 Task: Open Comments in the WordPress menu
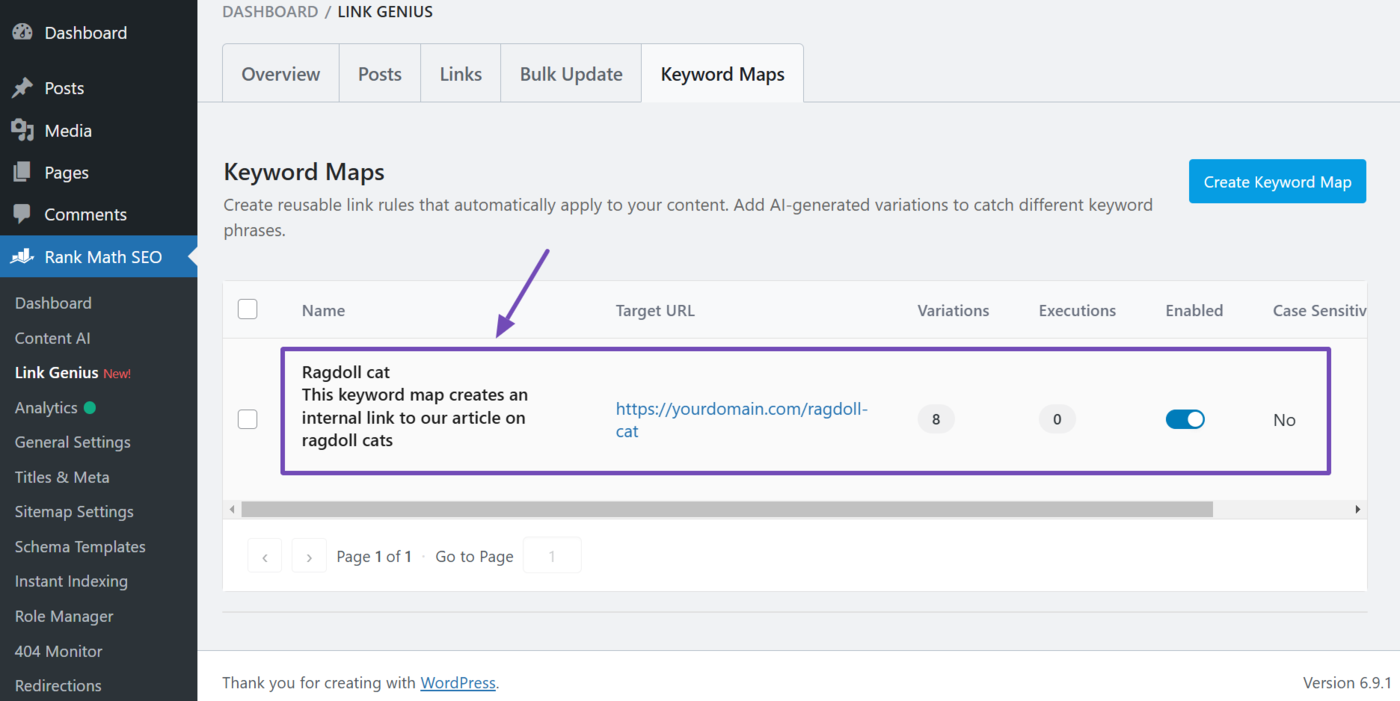point(85,215)
